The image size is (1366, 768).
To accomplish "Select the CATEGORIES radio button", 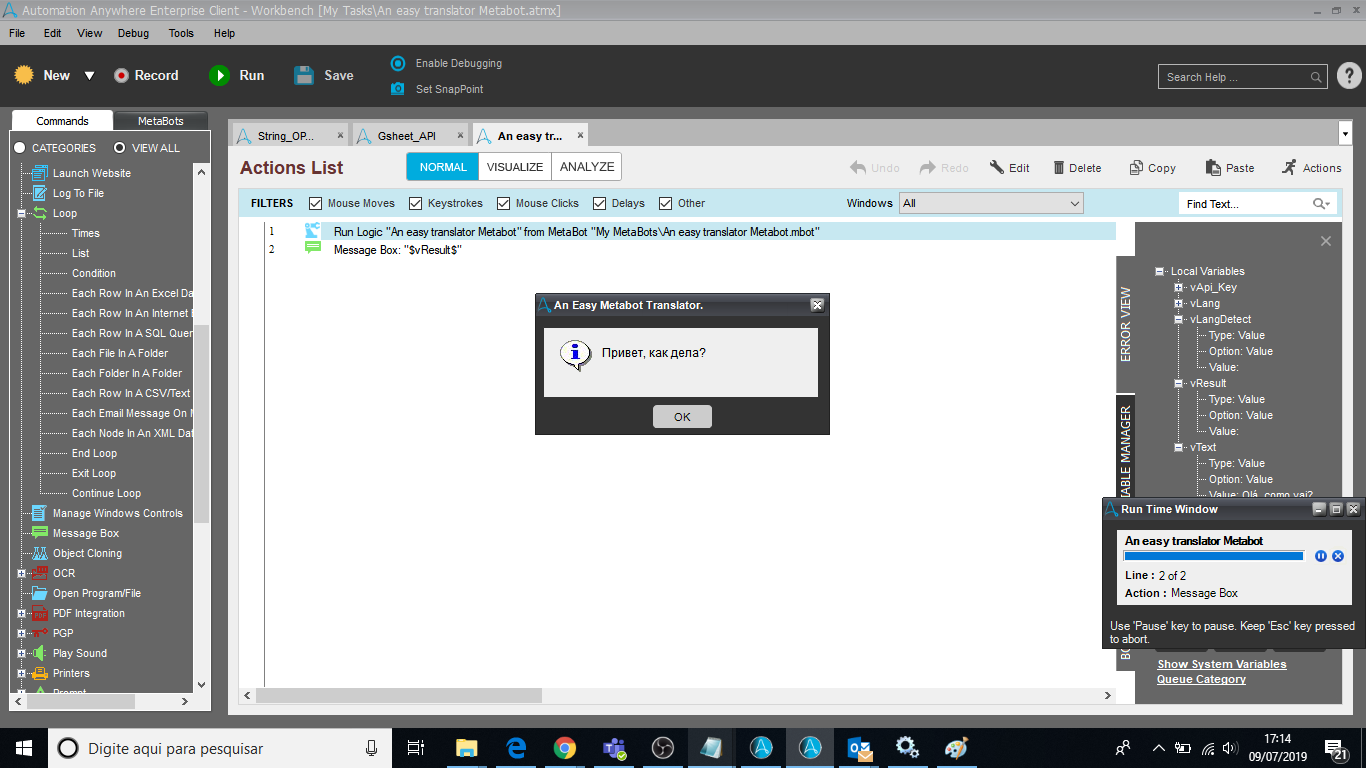I will 20,148.
